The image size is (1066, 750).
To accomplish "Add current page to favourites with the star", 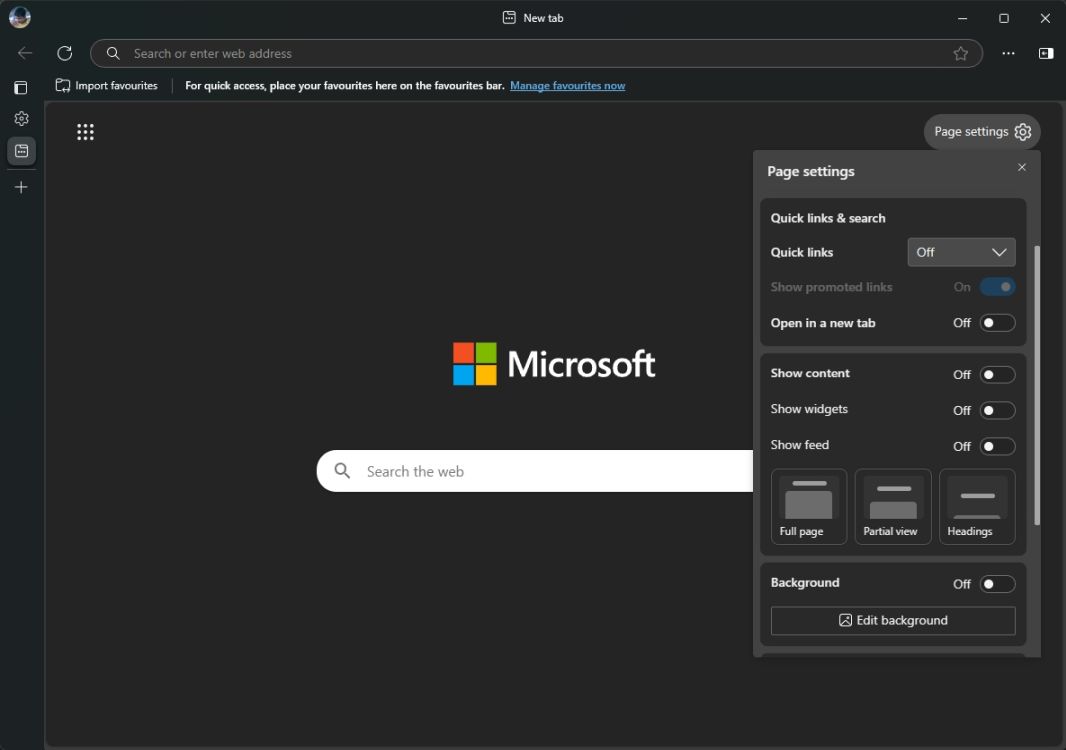I will (961, 53).
